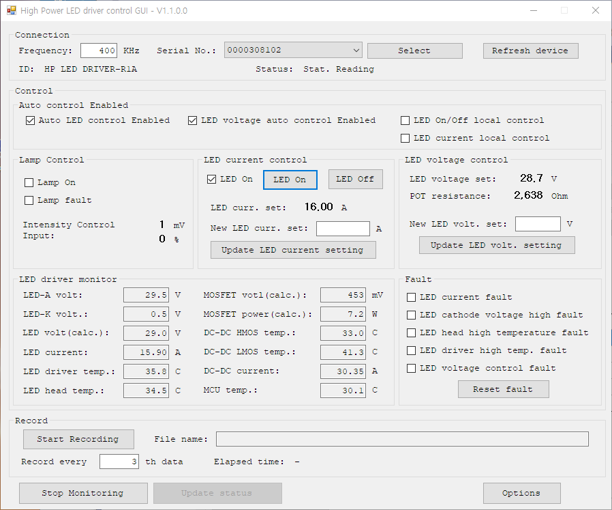Check LED voltage control fault box
Screen dimensions: 612x510
coord(411,369)
